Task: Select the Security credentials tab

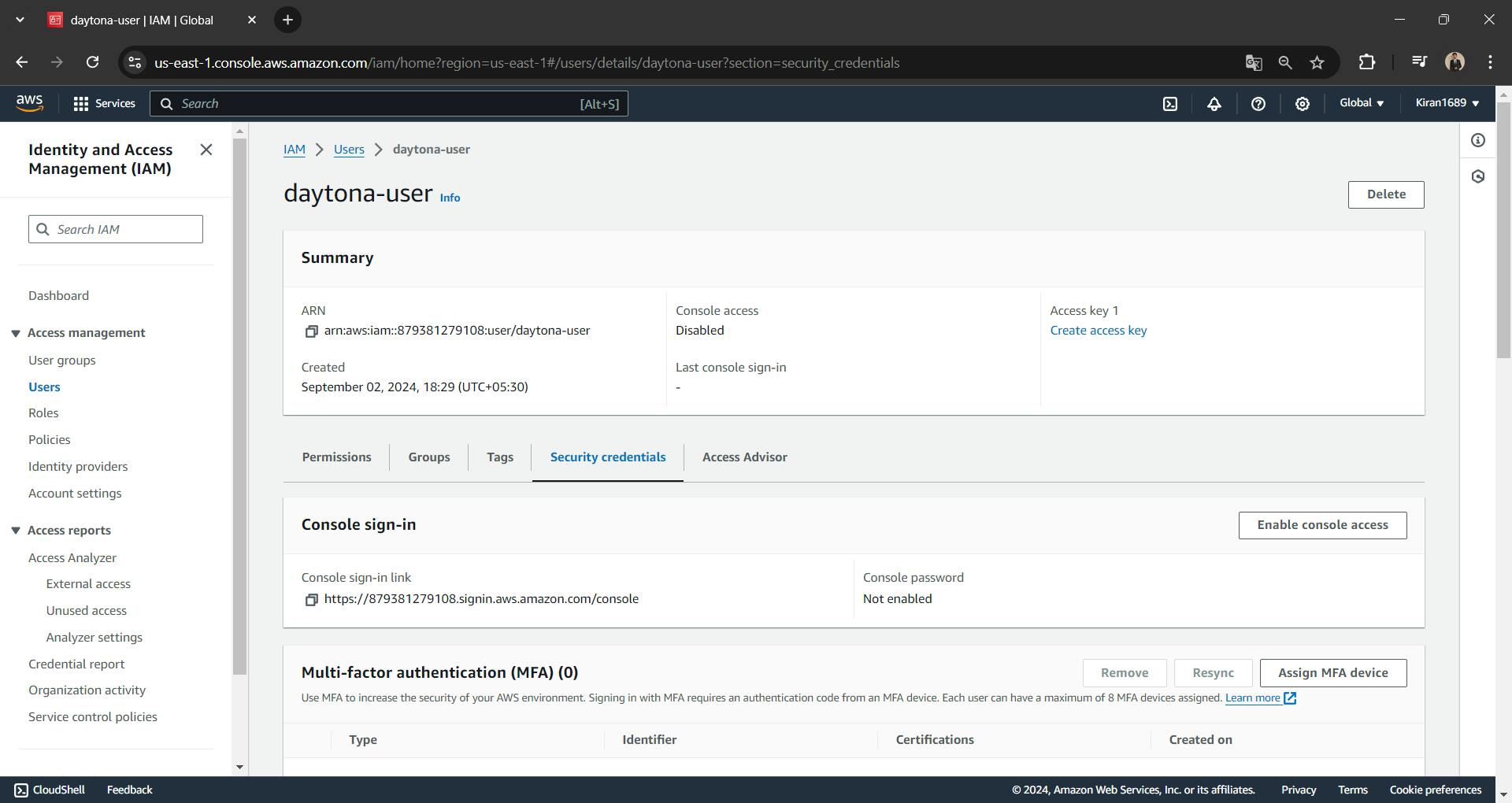Action: 608,457
